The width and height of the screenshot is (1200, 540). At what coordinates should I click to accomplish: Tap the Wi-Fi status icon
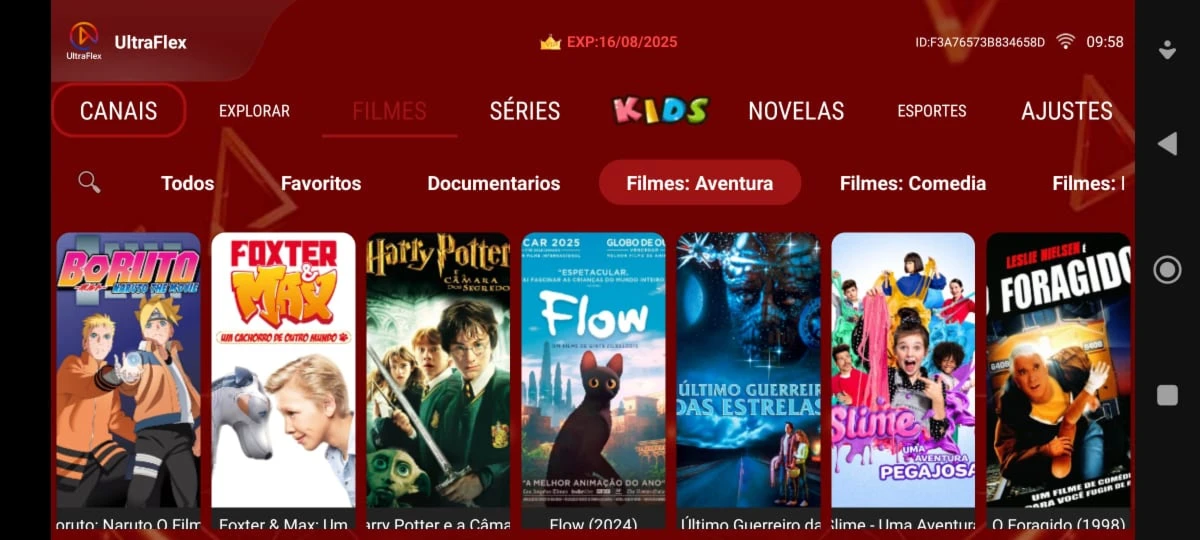click(1066, 41)
